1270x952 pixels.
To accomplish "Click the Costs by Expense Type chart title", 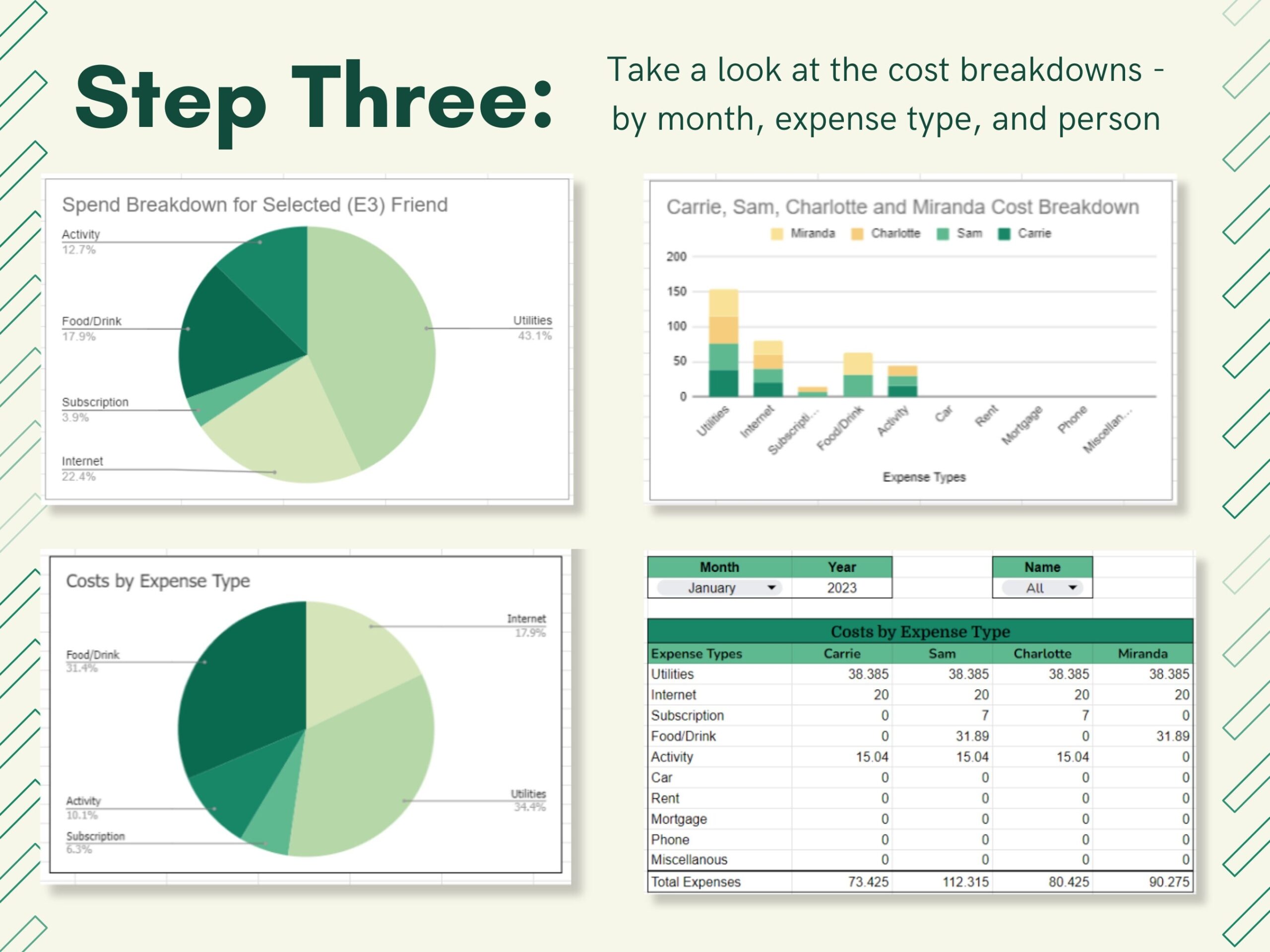I will click(158, 581).
